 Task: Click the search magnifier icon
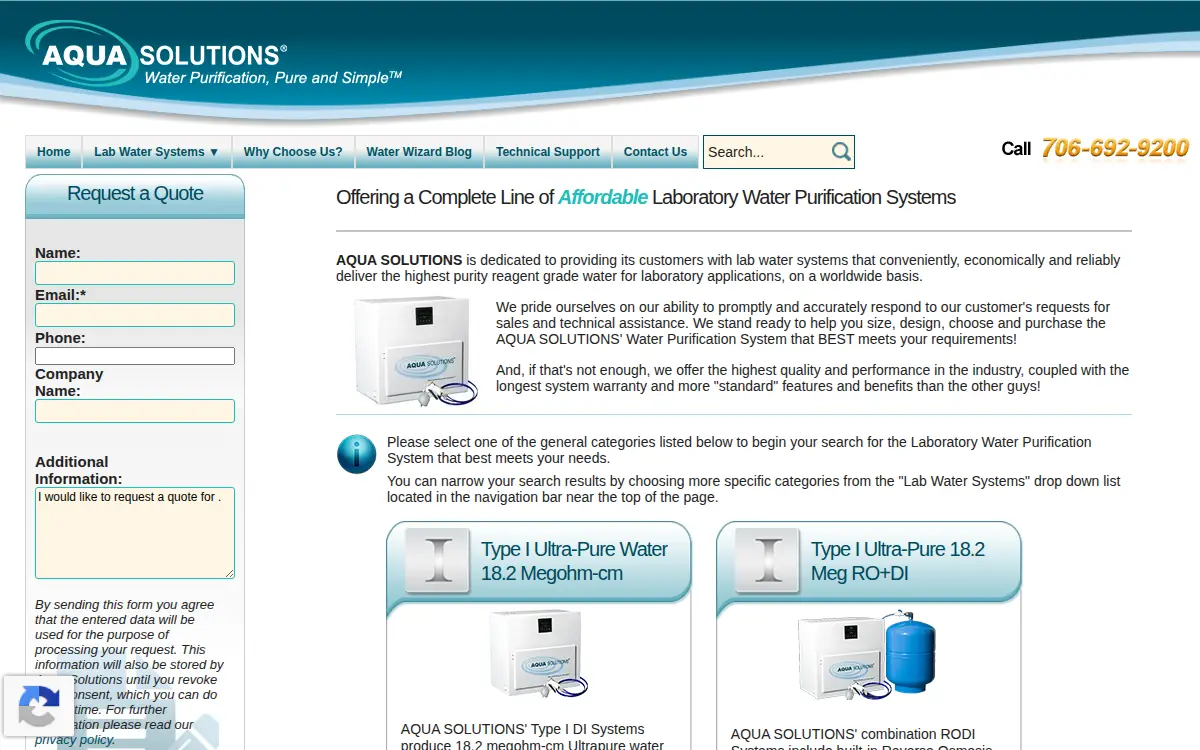pyautogui.click(x=841, y=152)
